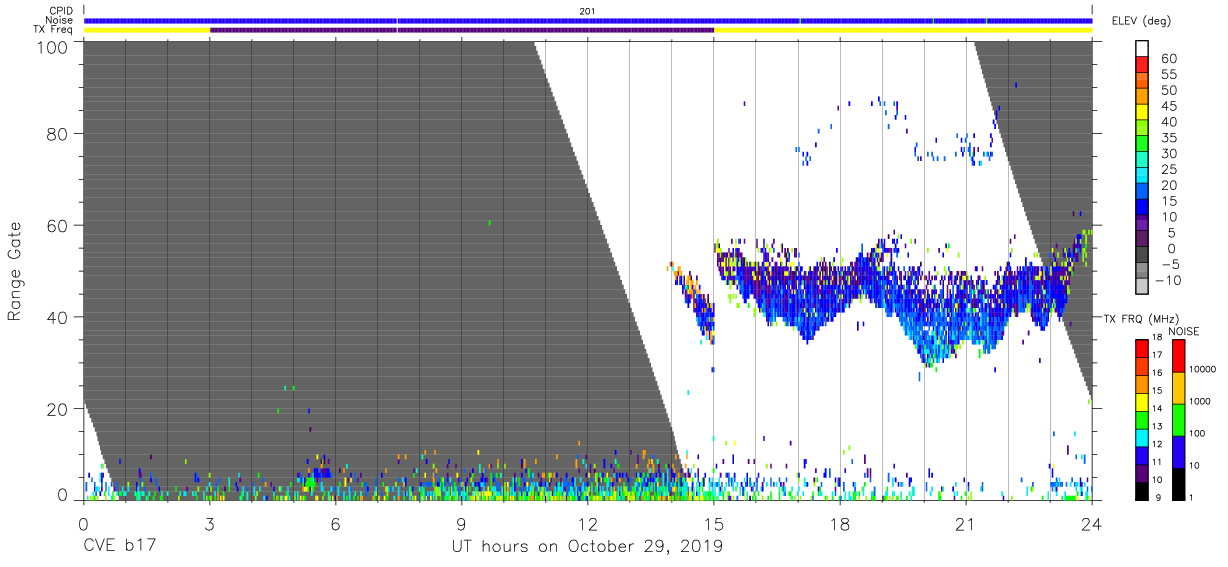1228x567 pixels.
Task: Click the y-axis tick label "100"
Action: pos(52,46)
